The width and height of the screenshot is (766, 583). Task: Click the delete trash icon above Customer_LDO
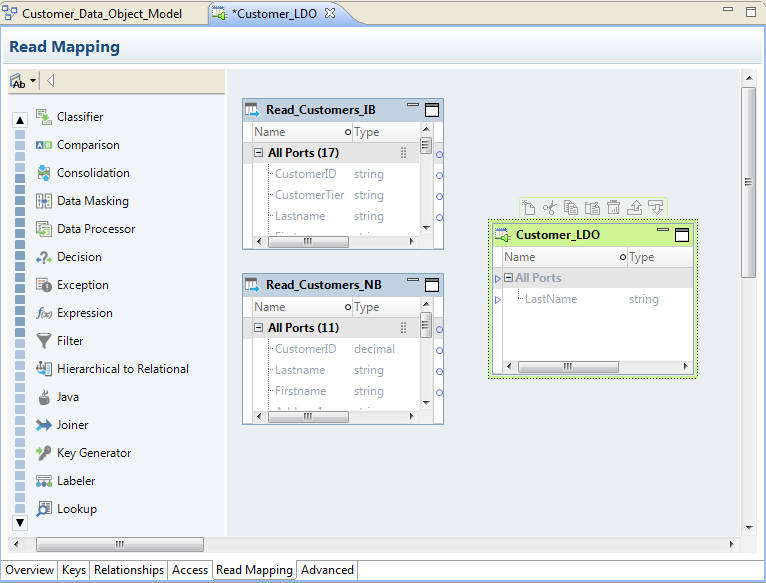613,207
